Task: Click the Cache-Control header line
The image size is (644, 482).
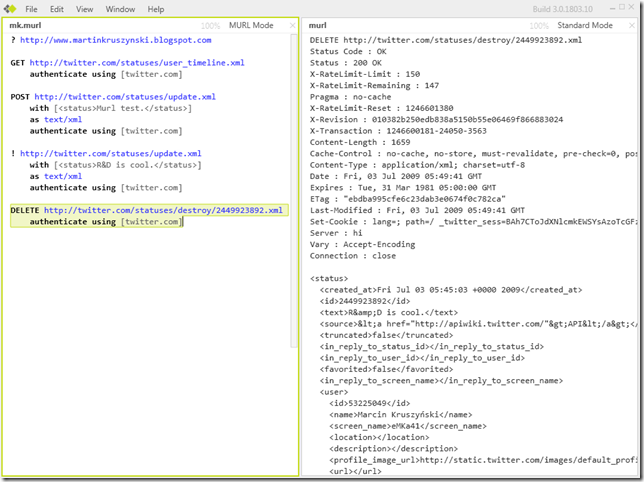Action: pos(474,154)
